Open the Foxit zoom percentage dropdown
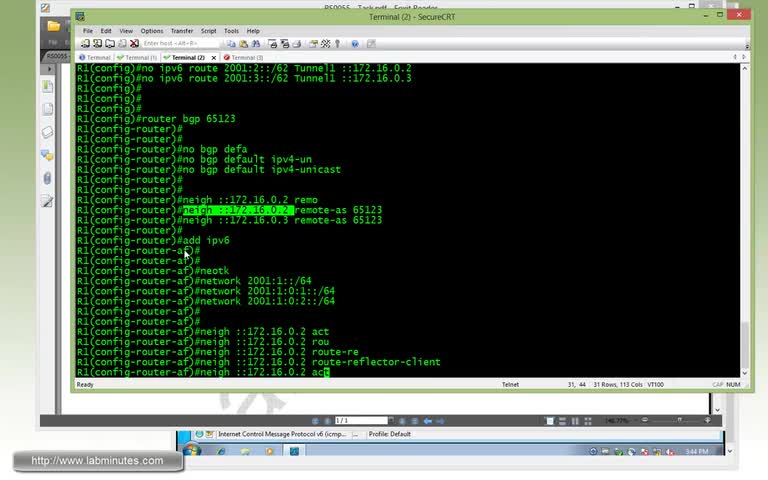768x480 pixels. click(635, 421)
